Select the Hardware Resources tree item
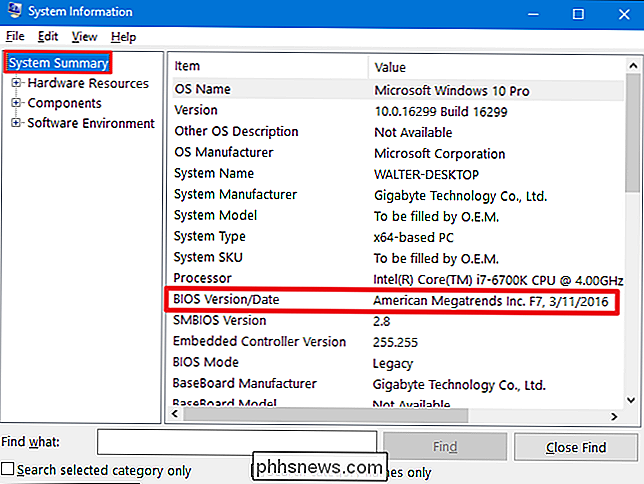The height and width of the screenshot is (484, 644). point(88,83)
